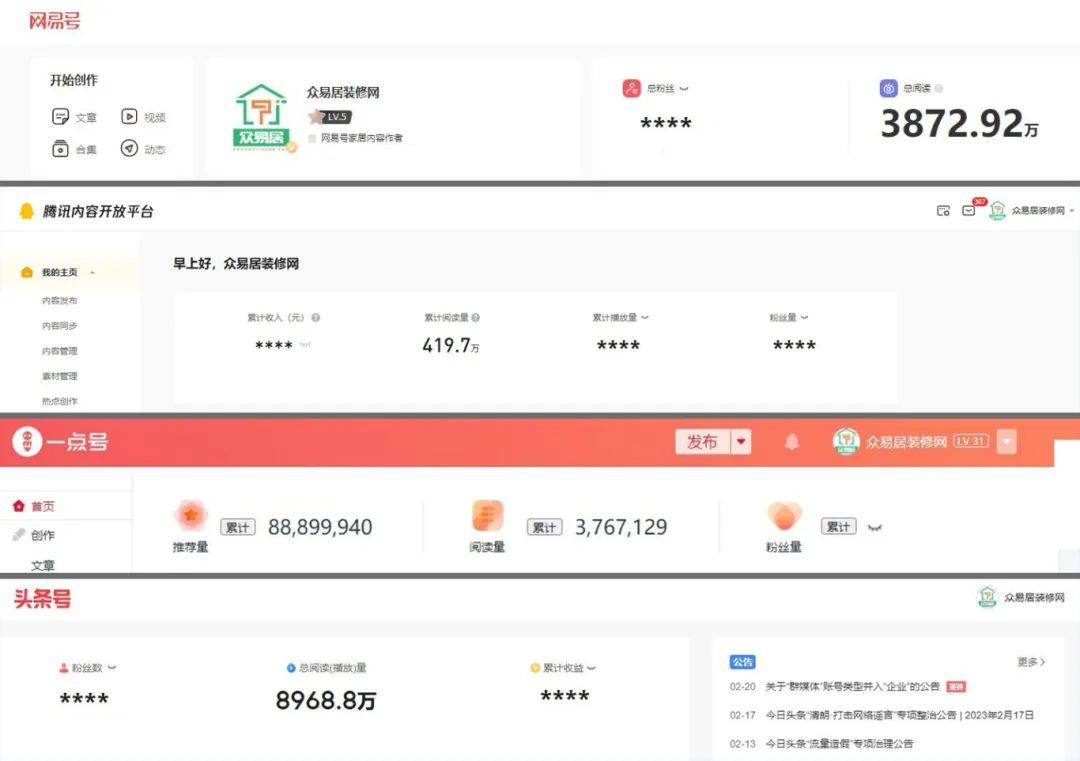Expand the 腾讯 account name dropdown

(1072, 211)
